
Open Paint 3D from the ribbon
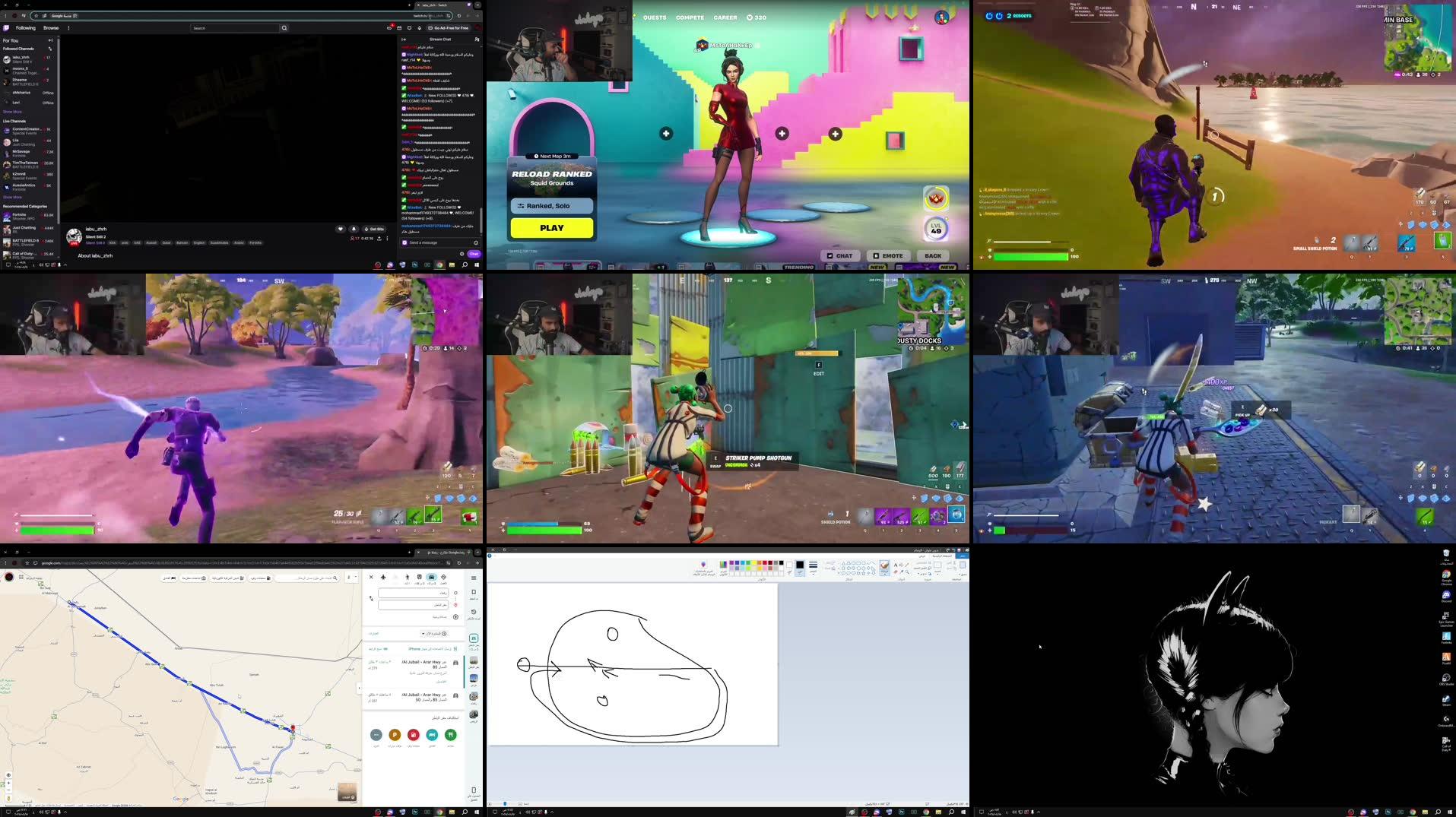point(703,568)
